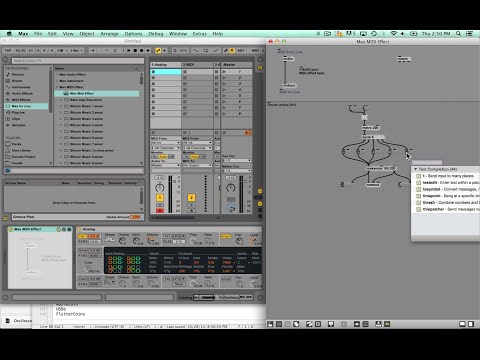The image size is (480, 360).
Task: Click the Record button in Ableton transport
Action: (x=141, y=51)
